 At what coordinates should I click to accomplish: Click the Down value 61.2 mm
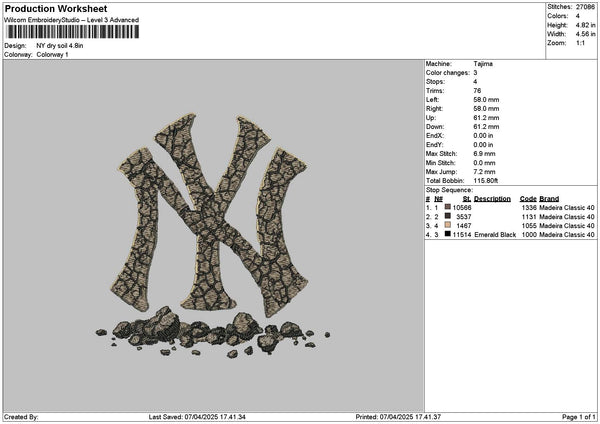[486, 127]
